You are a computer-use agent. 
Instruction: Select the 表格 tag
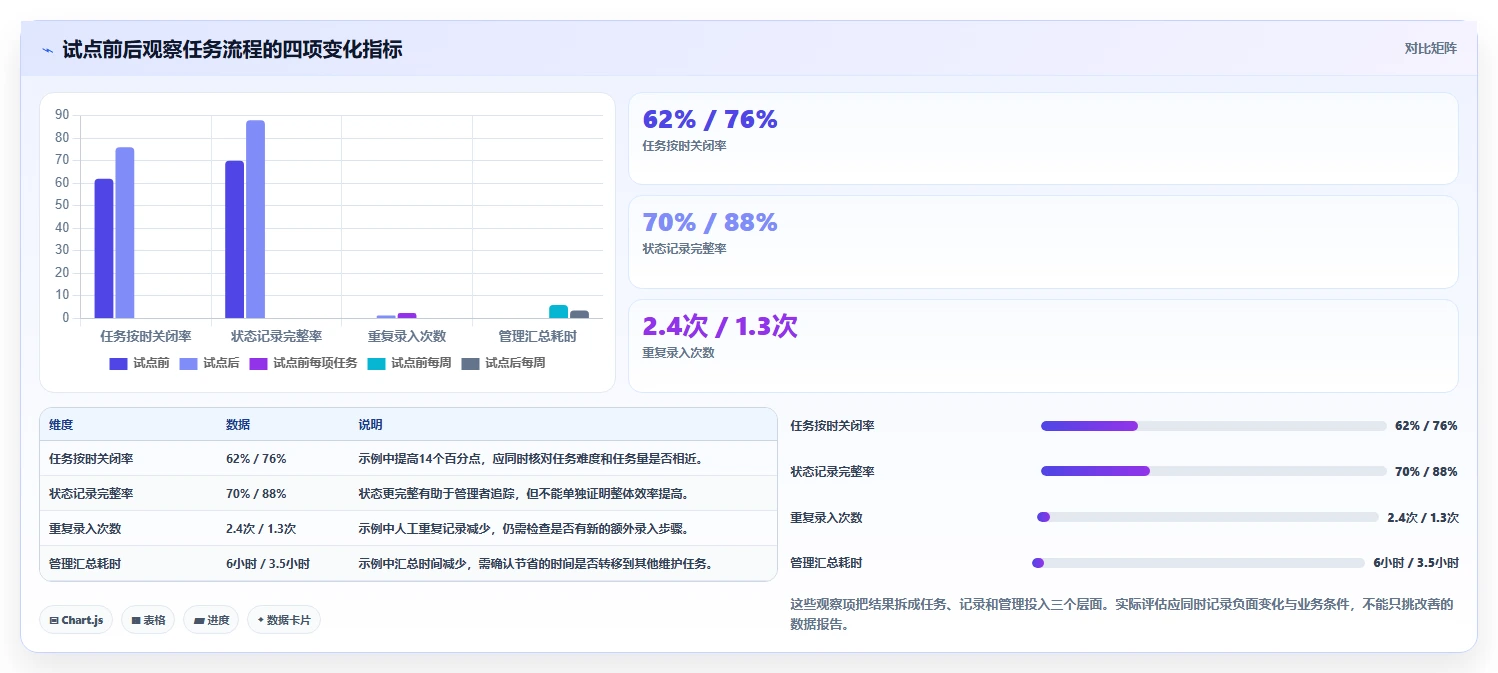click(x=148, y=620)
